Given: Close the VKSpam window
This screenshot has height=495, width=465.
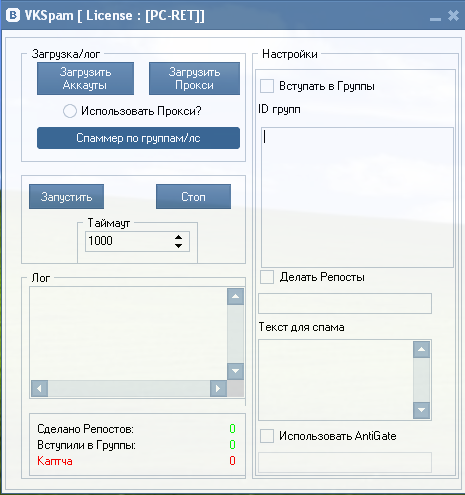Looking at the screenshot, I should click(x=453, y=16).
